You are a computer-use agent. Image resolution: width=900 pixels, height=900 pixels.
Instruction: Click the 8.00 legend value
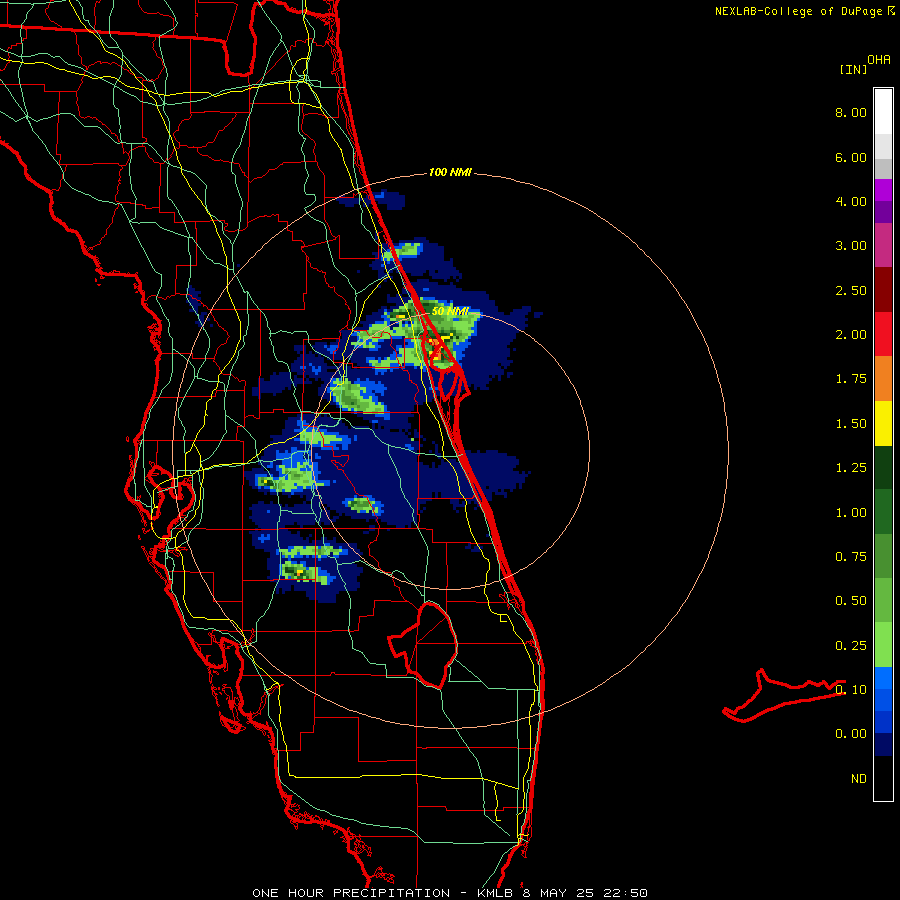[851, 112]
